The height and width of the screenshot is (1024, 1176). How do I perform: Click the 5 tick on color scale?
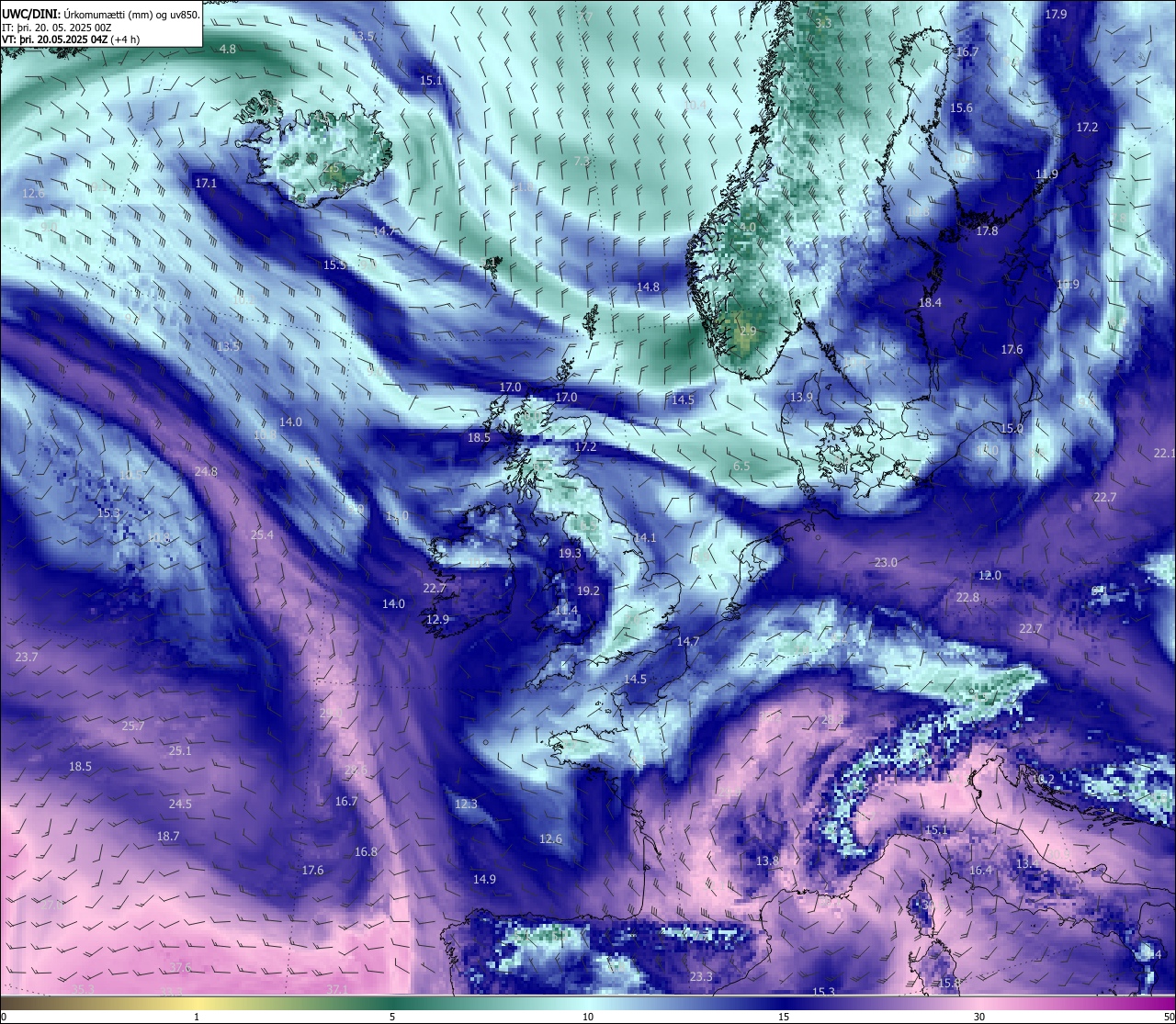(x=392, y=1016)
